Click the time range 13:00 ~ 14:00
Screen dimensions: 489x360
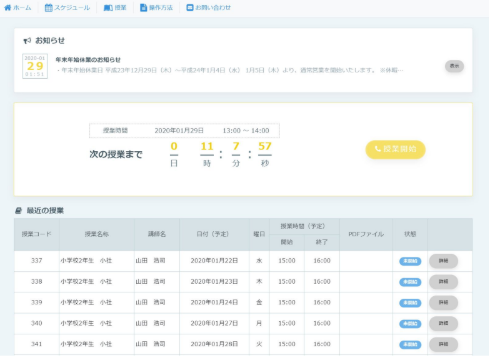coord(246,131)
